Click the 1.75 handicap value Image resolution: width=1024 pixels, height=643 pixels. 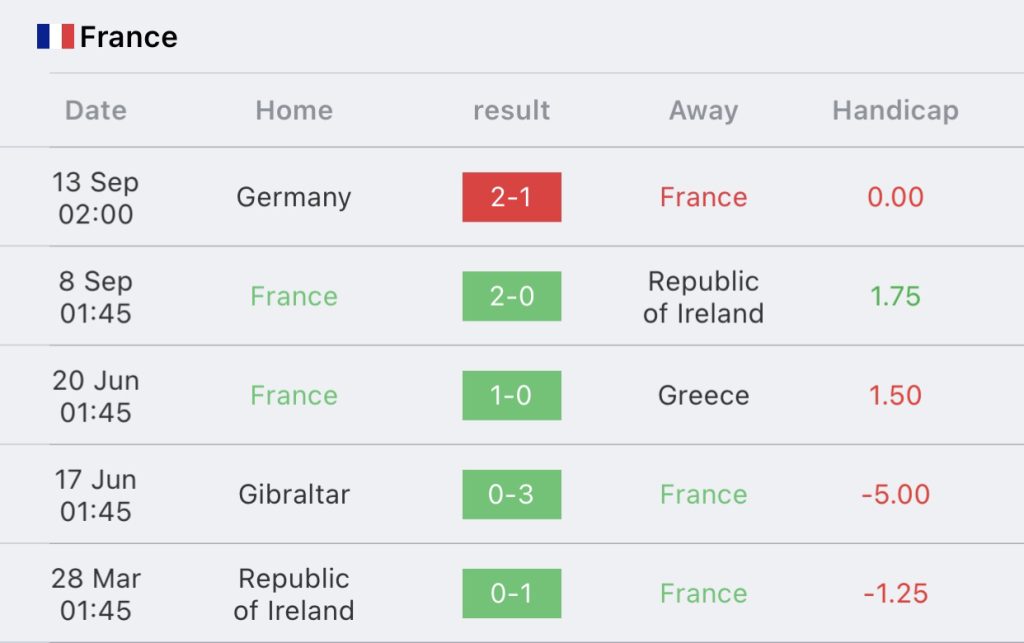[x=895, y=296]
